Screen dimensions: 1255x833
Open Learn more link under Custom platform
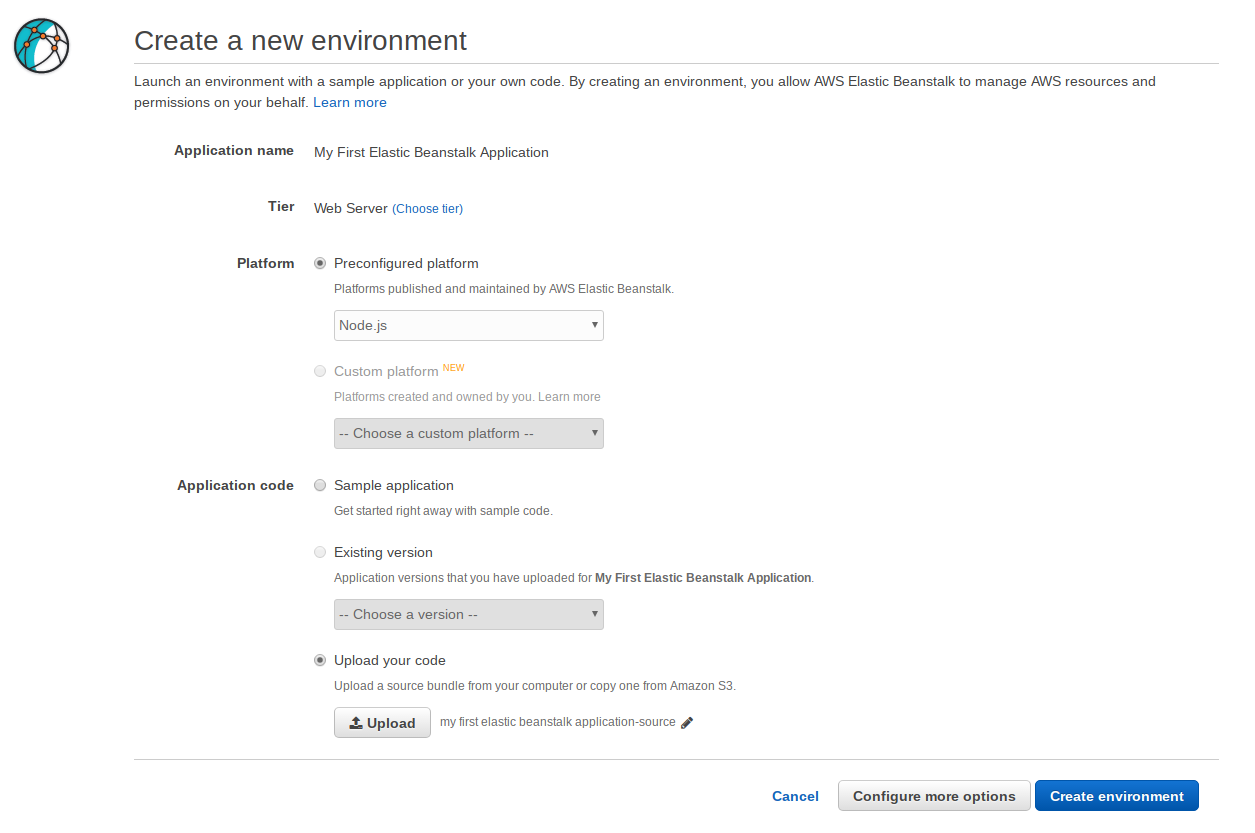pyautogui.click(x=570, y=397)
